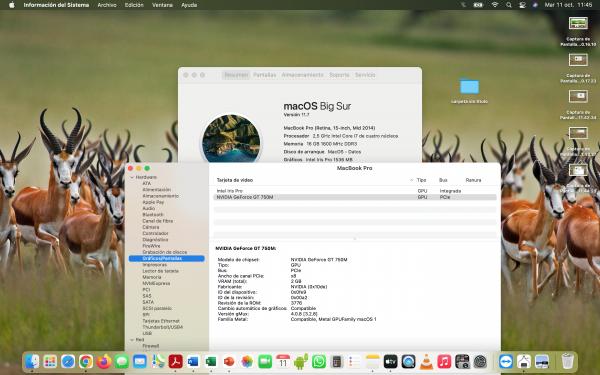Launch Apple TV from the dock

390,362
